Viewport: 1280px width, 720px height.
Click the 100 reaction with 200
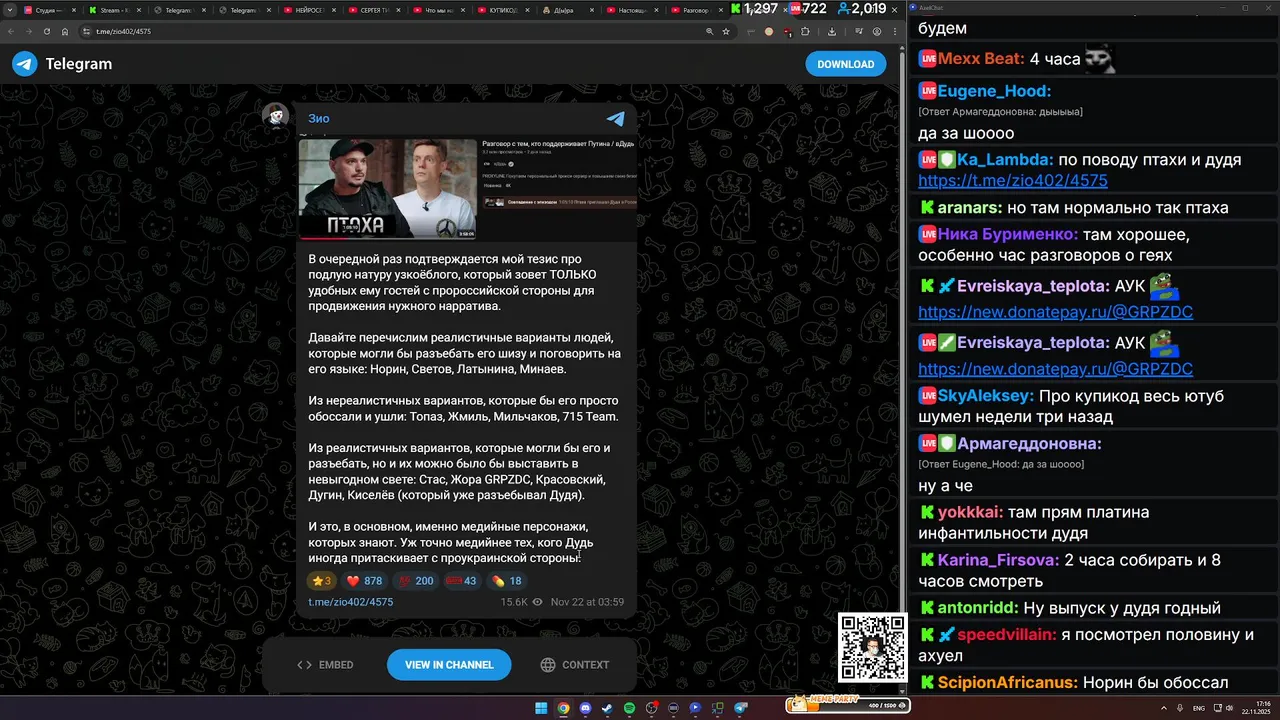416,581
